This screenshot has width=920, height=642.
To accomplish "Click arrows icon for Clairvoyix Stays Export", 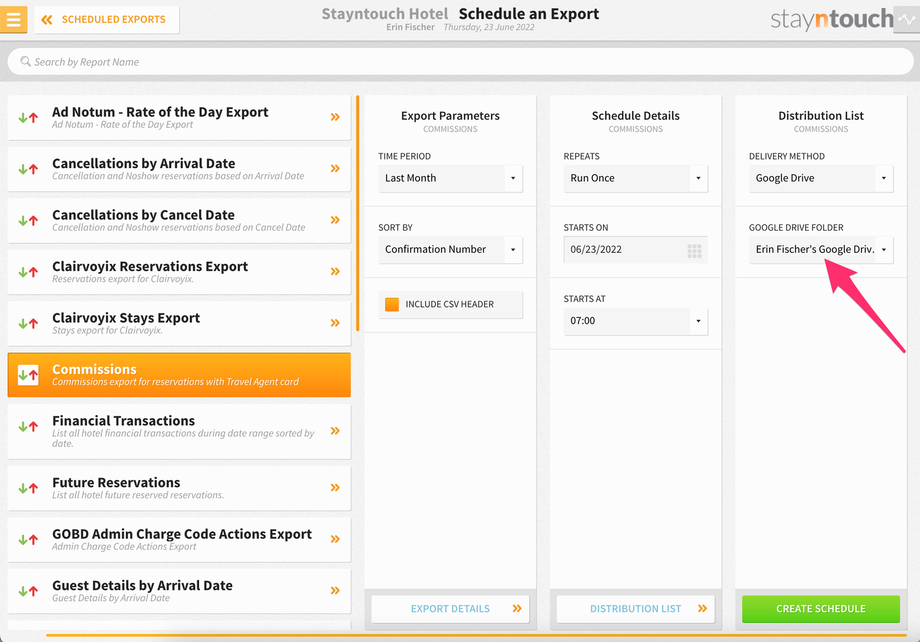I will 28,323.
